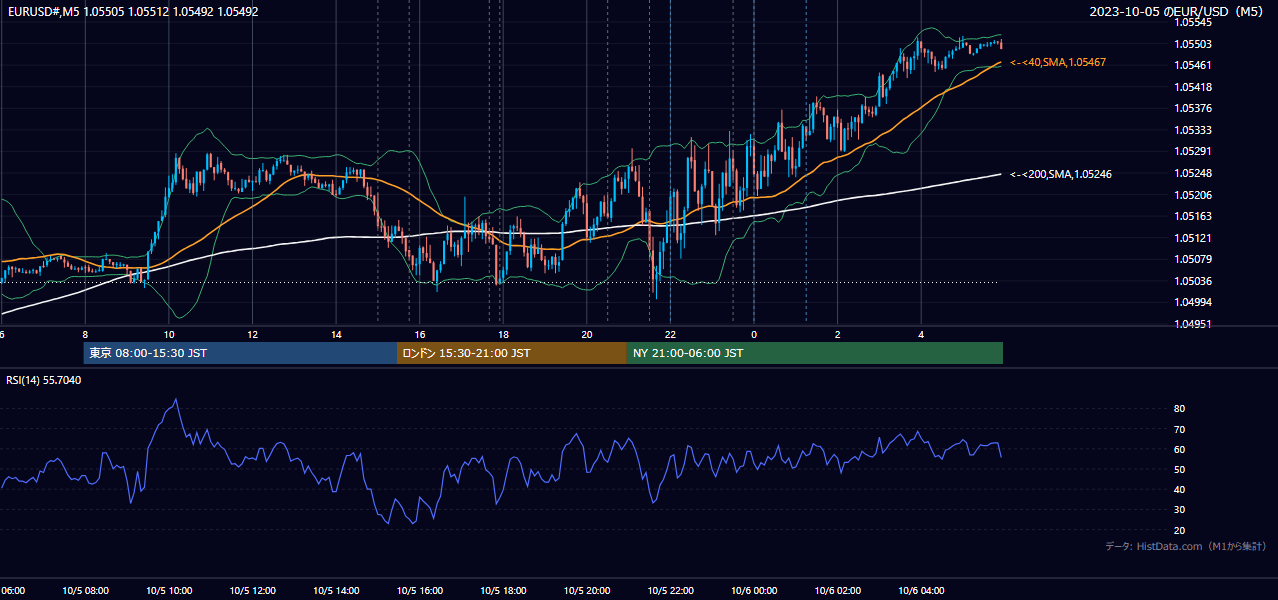Click RSI scale level 40
Viewport: 1278px width, 600px height.
click(x=1179, y=489)
